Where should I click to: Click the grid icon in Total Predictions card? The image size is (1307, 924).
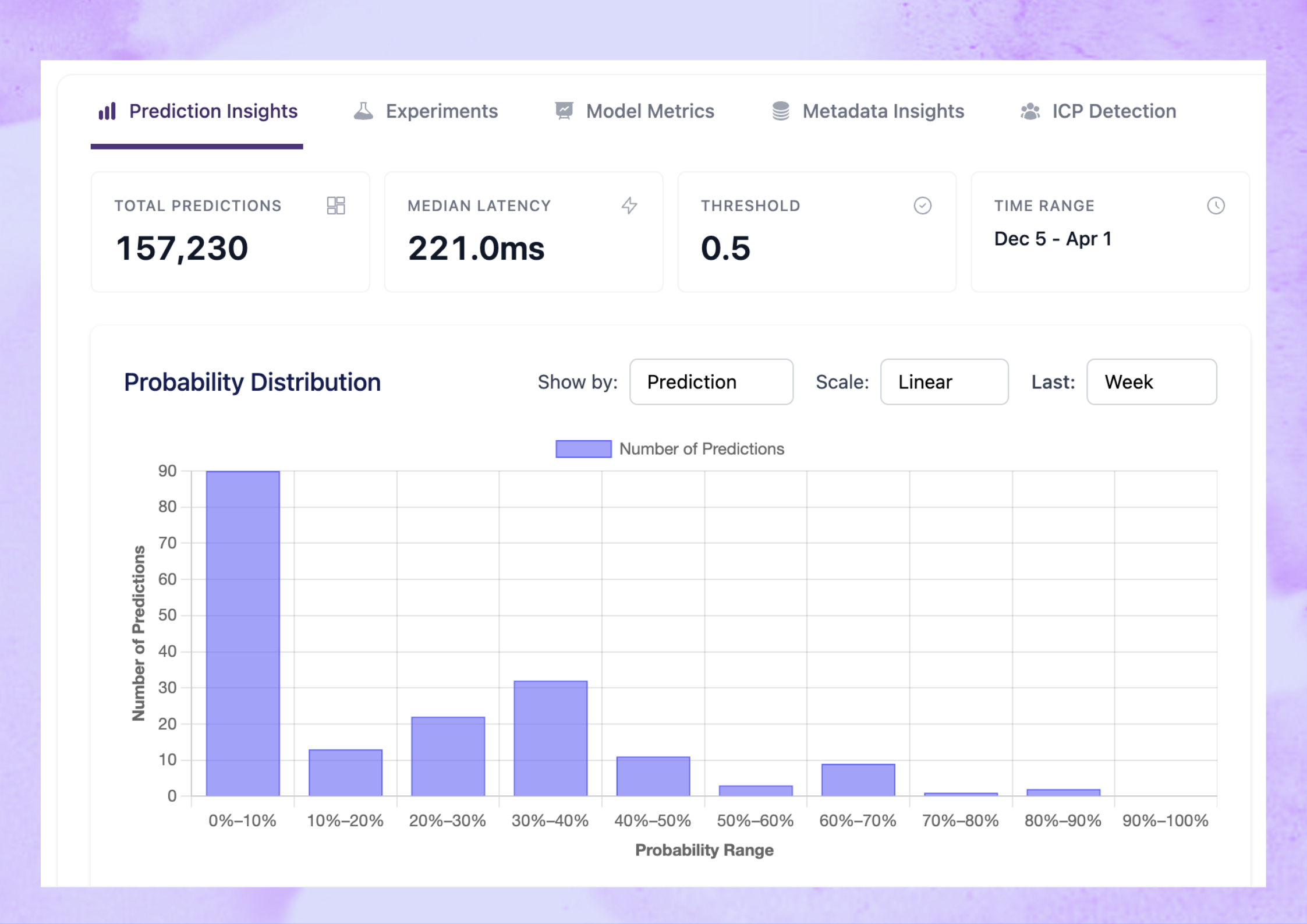coord(336,206)
